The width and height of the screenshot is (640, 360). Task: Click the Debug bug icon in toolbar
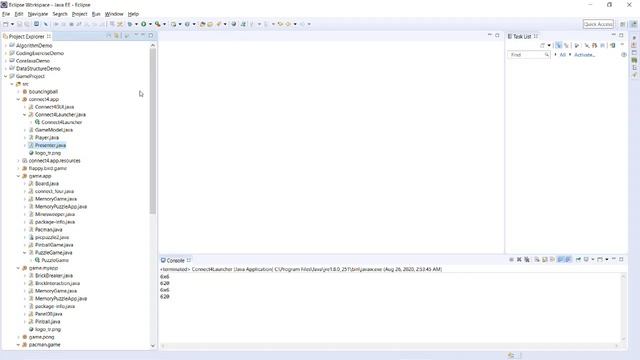point(130,24)
